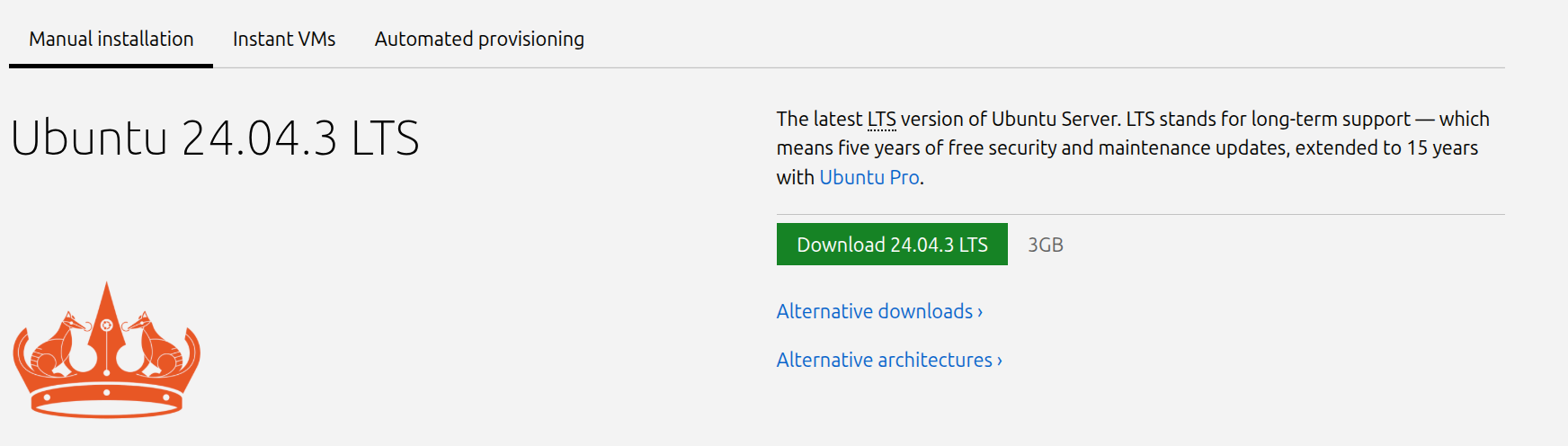Open the Instant VMs tab
This screenshot has height=446, width=1568.
[x=284, y=39]
